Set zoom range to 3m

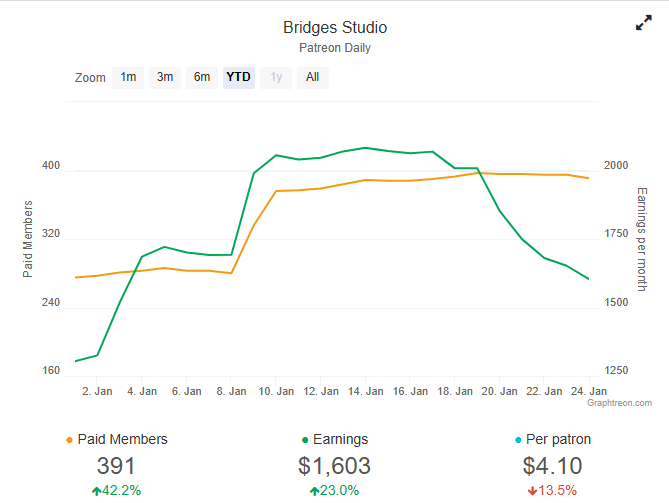(x=165, y=78)
